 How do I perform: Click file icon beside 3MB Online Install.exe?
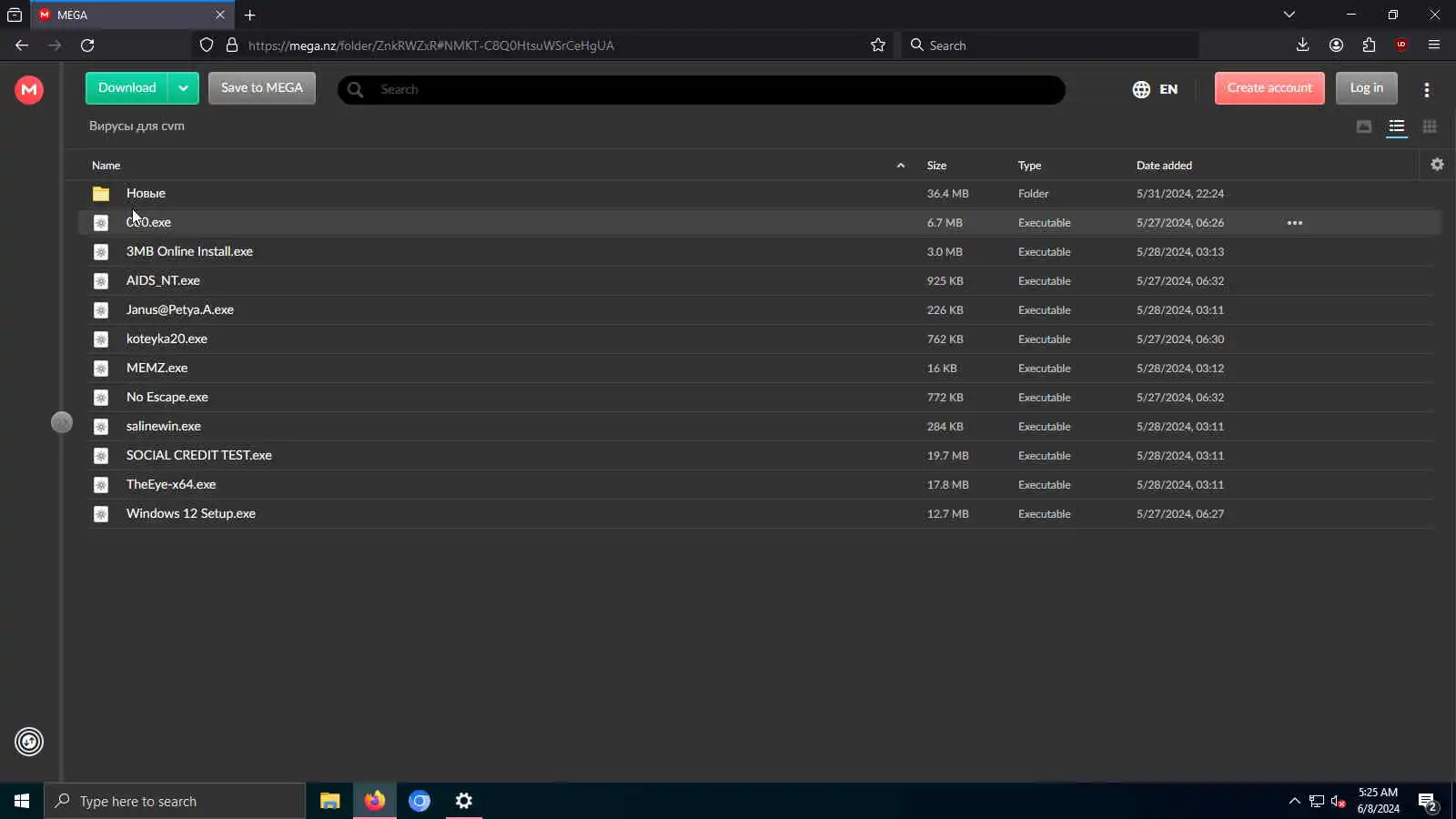[x=101, y=252]
